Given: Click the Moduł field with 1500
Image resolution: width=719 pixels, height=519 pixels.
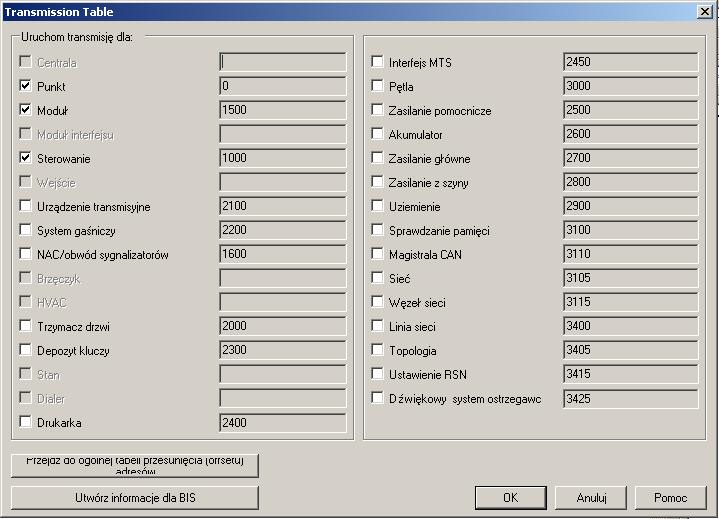Looking at the screenshot, I should pyautogui.click(x=283, y=110).
